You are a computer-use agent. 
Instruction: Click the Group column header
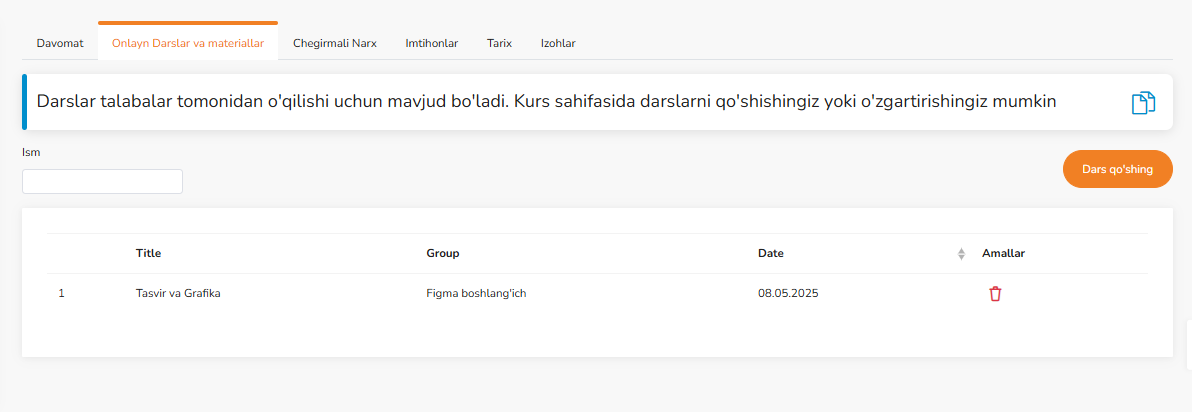(x=442, y=253)
